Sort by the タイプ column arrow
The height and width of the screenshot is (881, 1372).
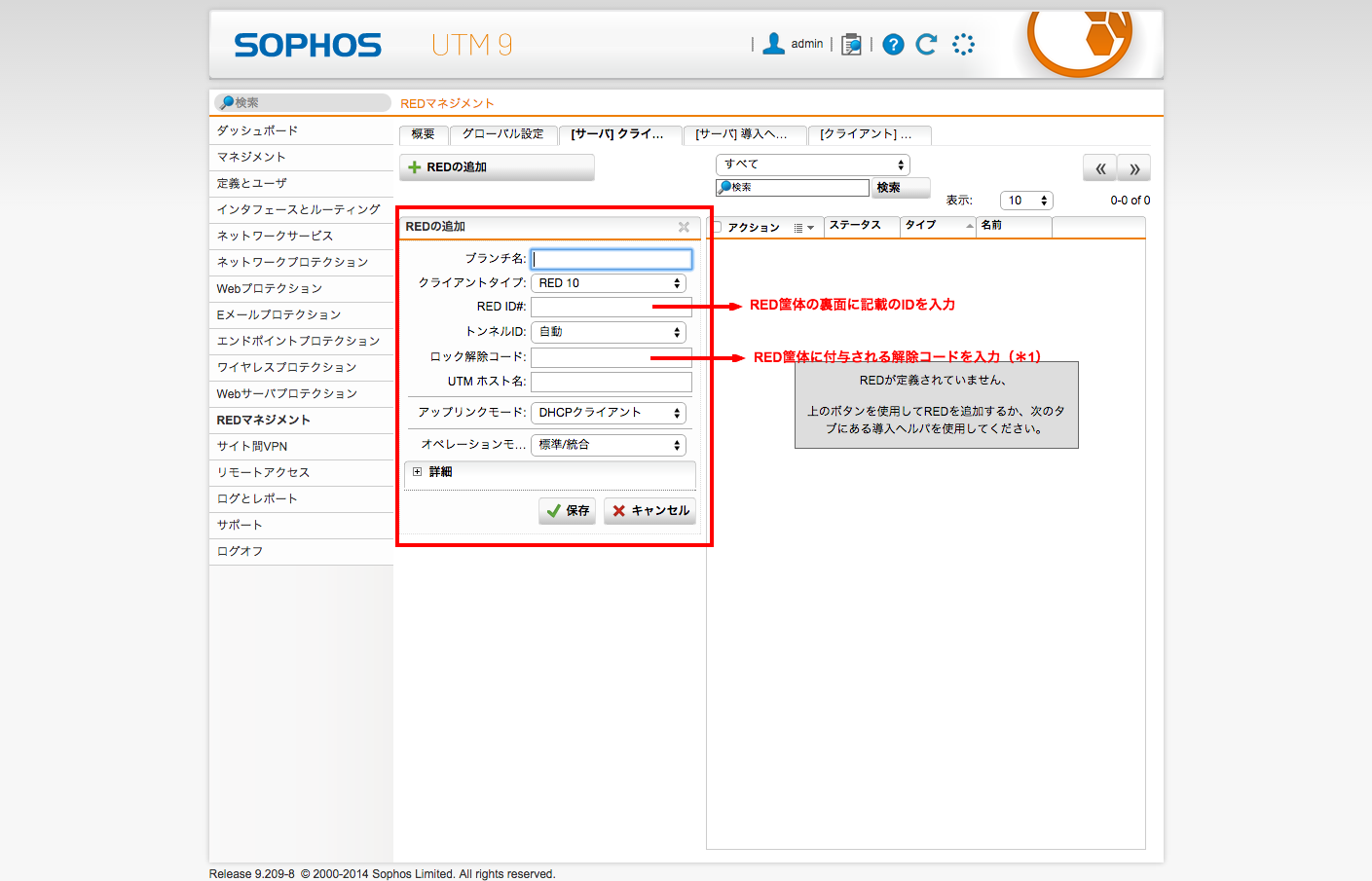pyautogui.click(x=969, y=226)
